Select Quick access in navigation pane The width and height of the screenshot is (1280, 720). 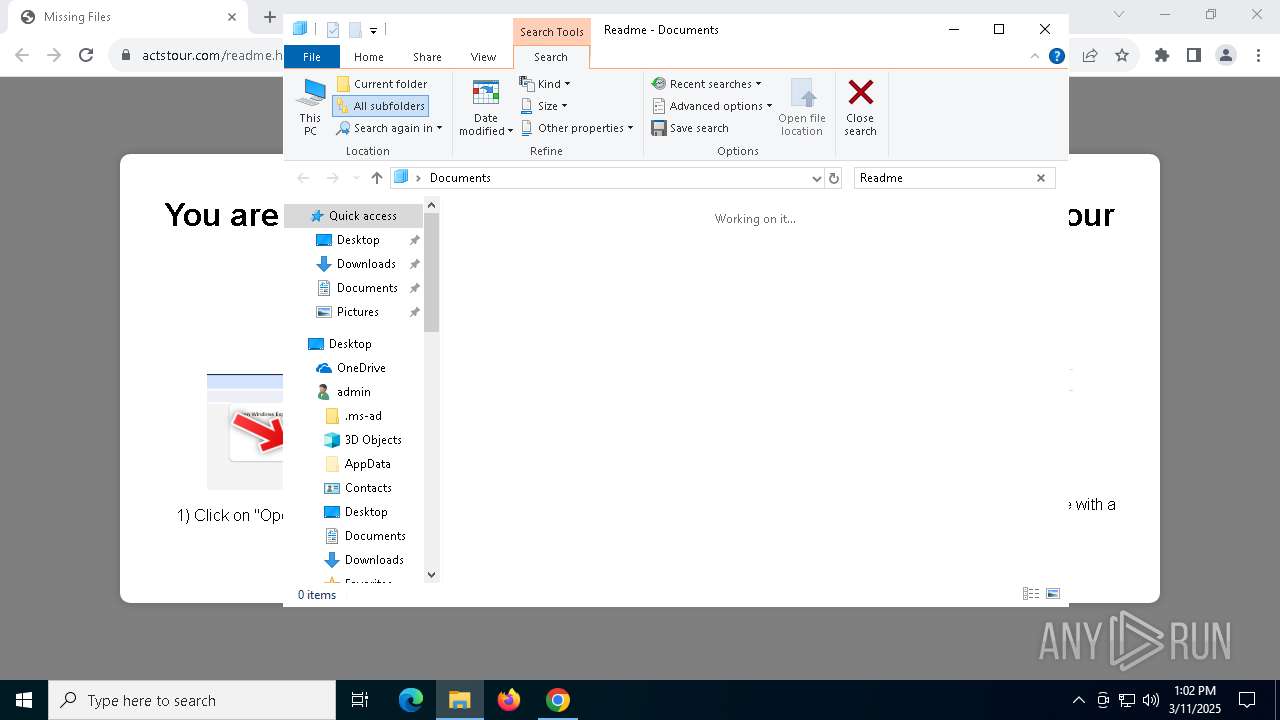pos(353,216)
